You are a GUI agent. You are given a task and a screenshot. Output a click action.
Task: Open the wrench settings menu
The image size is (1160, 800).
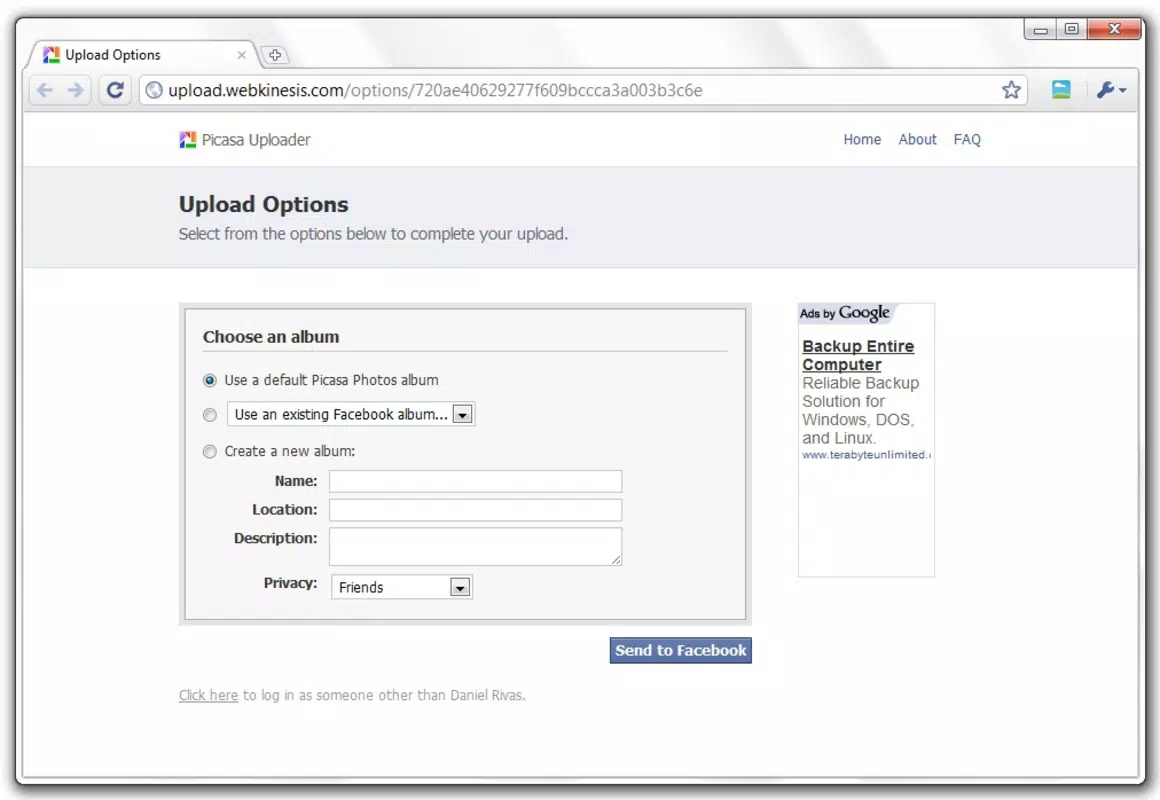[1111, 90]
